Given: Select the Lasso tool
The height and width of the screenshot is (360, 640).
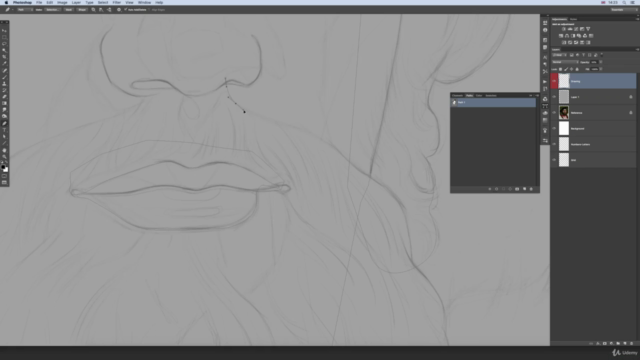Looking at the screenshot, I should tap(4, 44).
